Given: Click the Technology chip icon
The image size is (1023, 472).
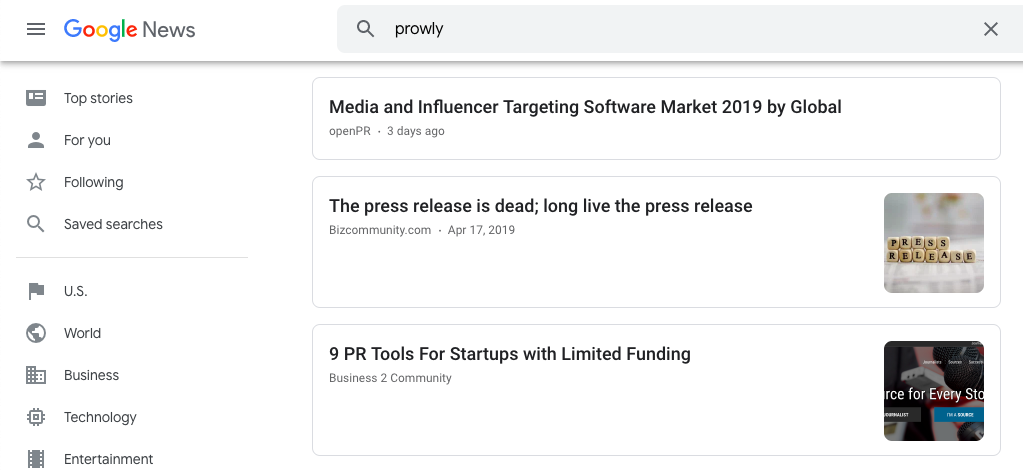Looking at the screenshot, I should click(x=36, y=417).
